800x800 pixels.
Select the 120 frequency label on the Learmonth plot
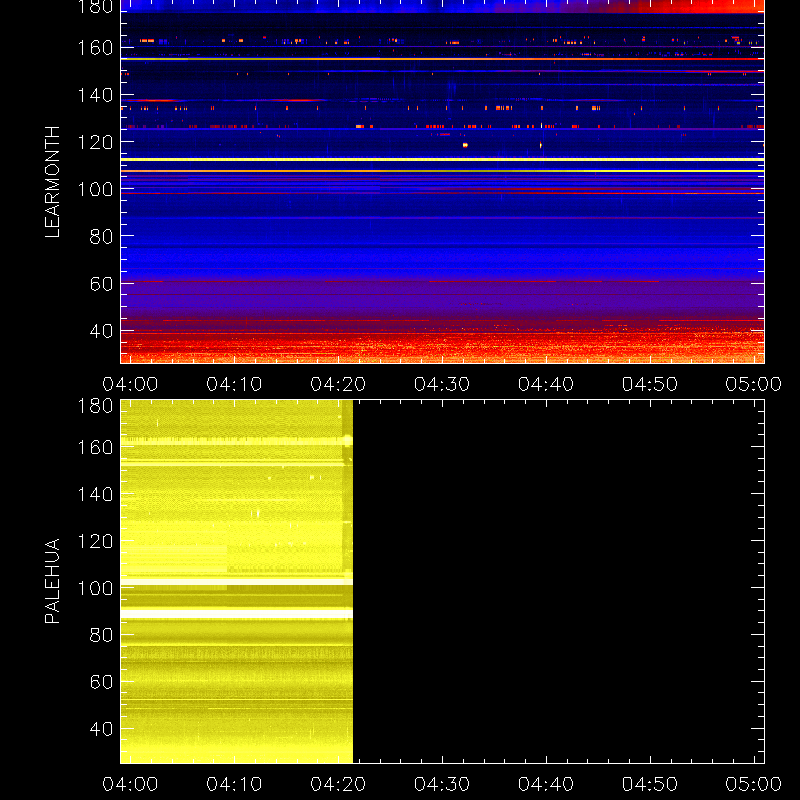[x=95, y=142]
